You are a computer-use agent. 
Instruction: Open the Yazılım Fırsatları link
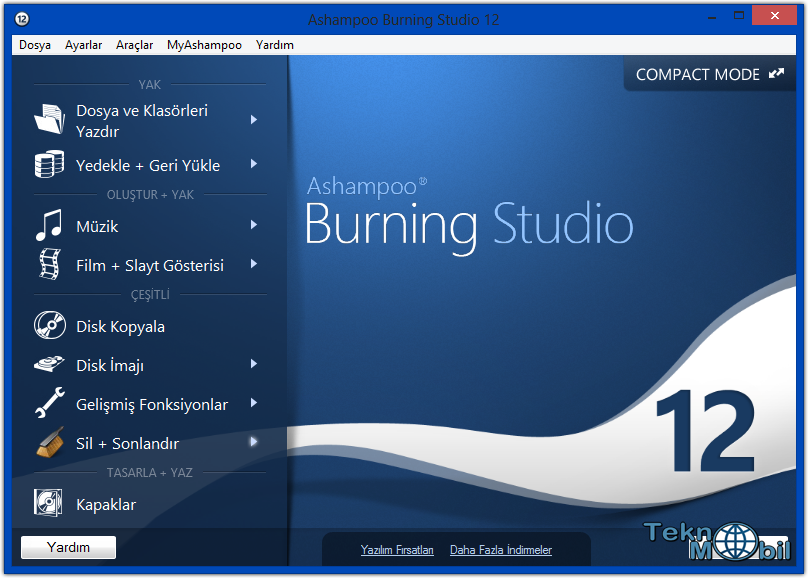click(x=397, y=550)
